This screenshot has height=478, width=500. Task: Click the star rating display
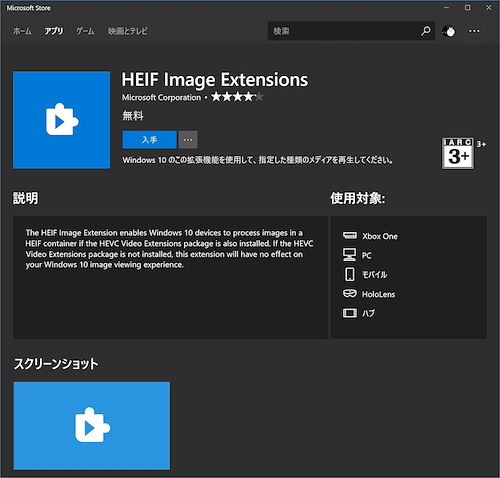point(237,97)
